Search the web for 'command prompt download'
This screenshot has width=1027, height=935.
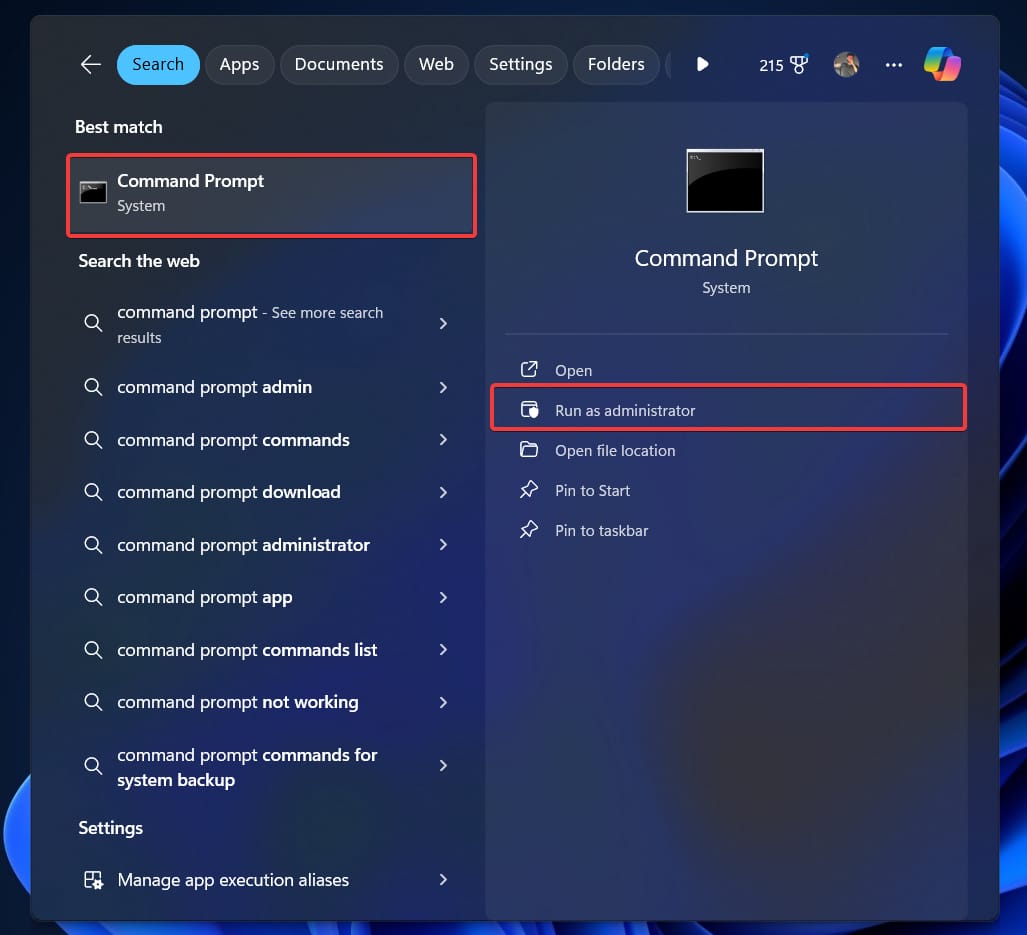(x=267, y=492)
